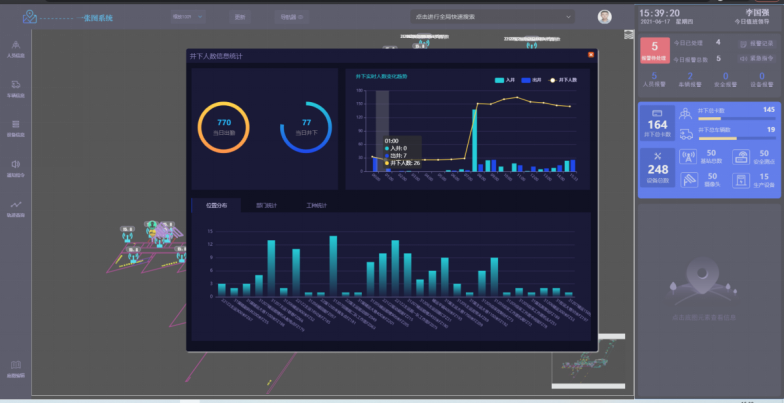Expand the global quick search dropdown arrow
Screen dimensions: 784x403
pyautogui.click(x=568, y=17)
